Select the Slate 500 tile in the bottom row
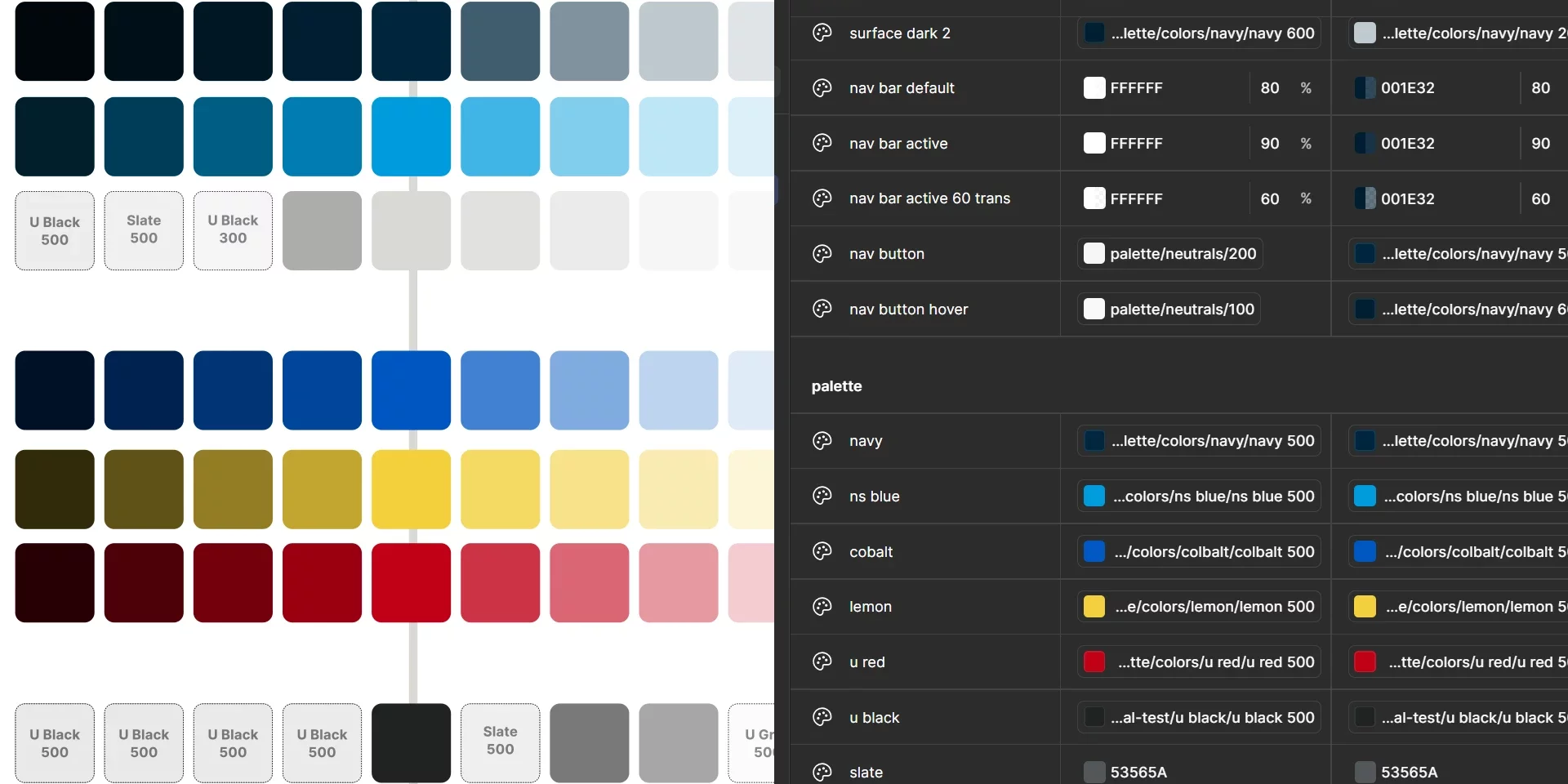Screen dimensions: 1568x784 pyautogui.click(x=500, y=742)
